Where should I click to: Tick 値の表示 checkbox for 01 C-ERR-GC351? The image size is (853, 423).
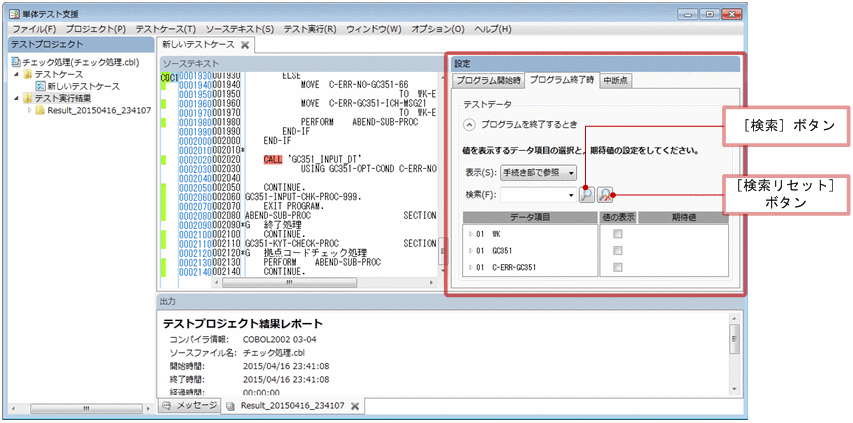point(617,267)
